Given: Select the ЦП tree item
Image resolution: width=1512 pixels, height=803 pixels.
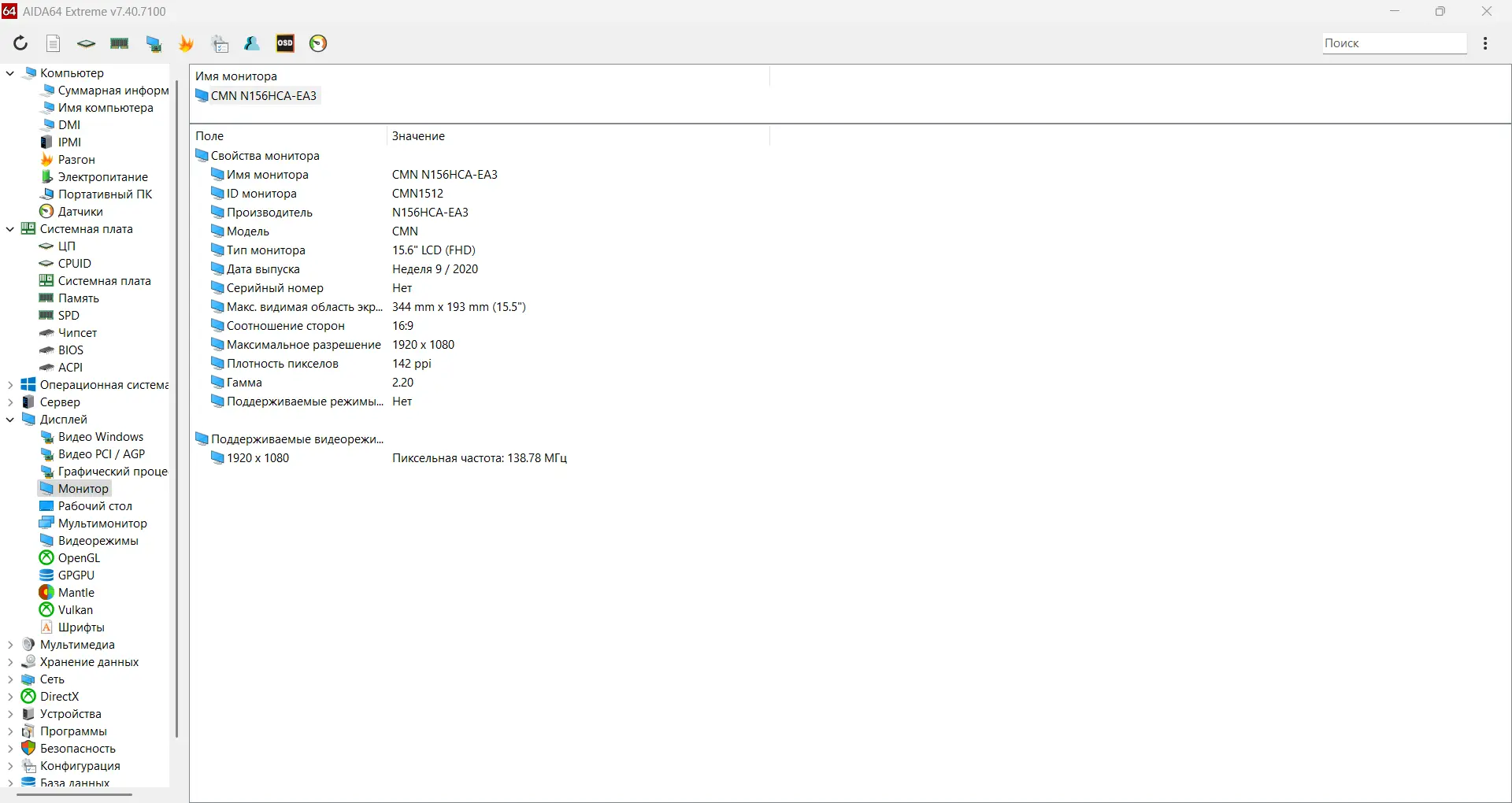Looking at the screenshot, I should [x=58, y=246].
